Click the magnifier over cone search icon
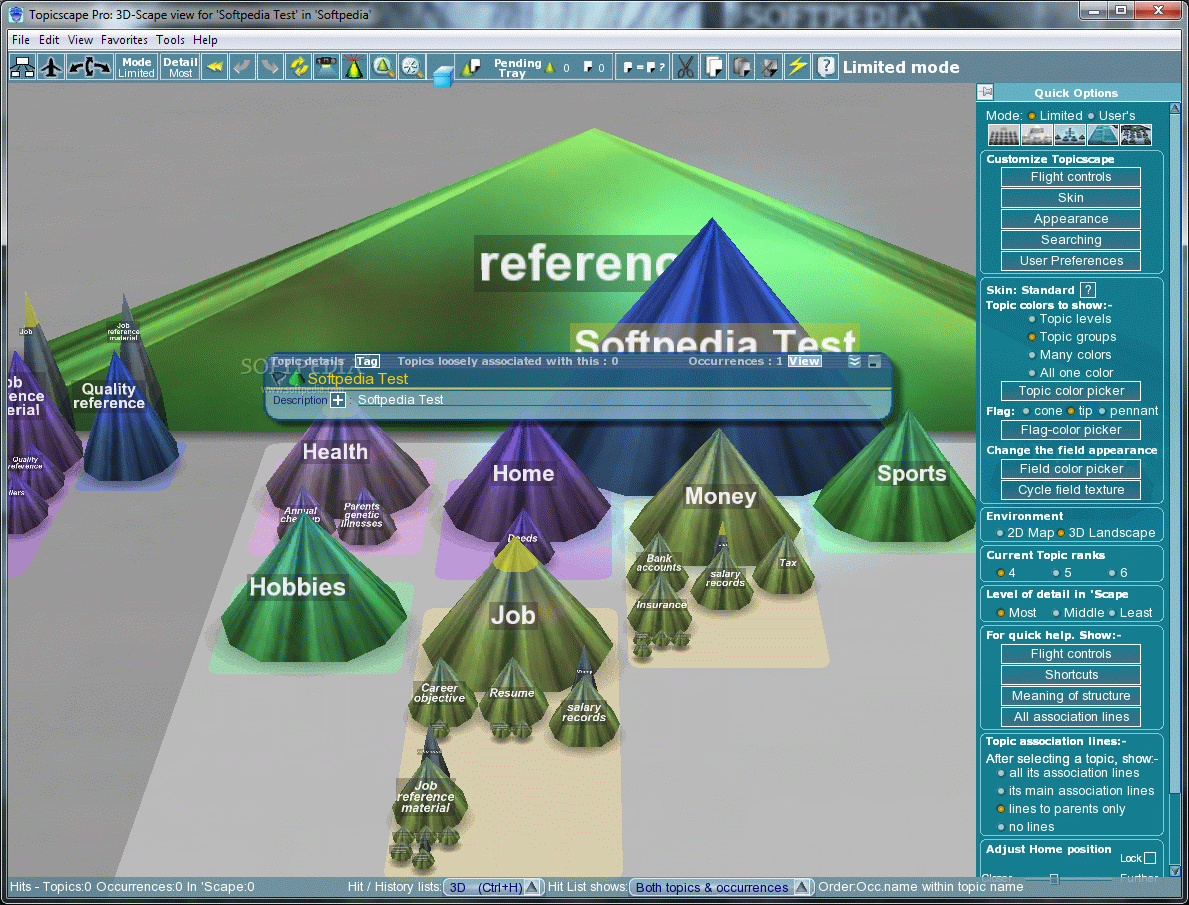This screenshot has height=905, width=1189. [x=382, y=68]
